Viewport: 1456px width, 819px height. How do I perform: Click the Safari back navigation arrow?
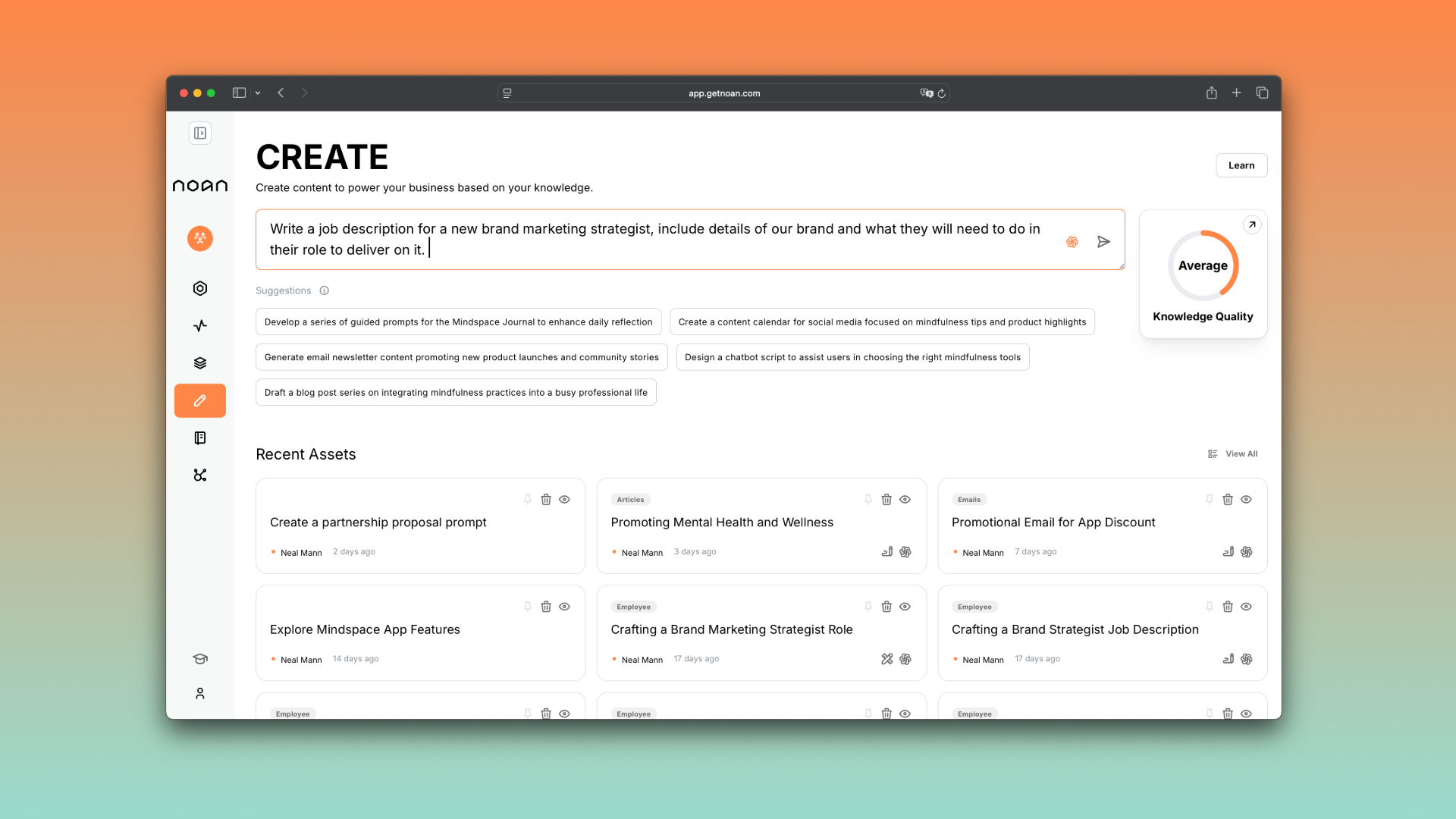[x=281, y=93]
